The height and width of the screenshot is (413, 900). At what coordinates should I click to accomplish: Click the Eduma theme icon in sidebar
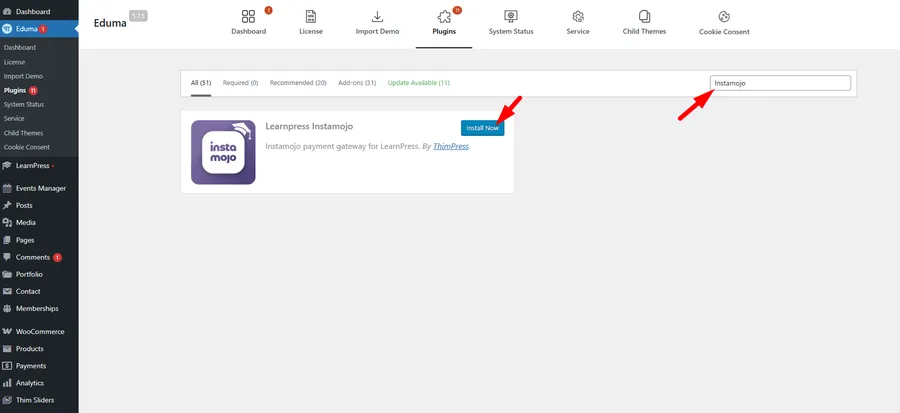pos(7,29)
